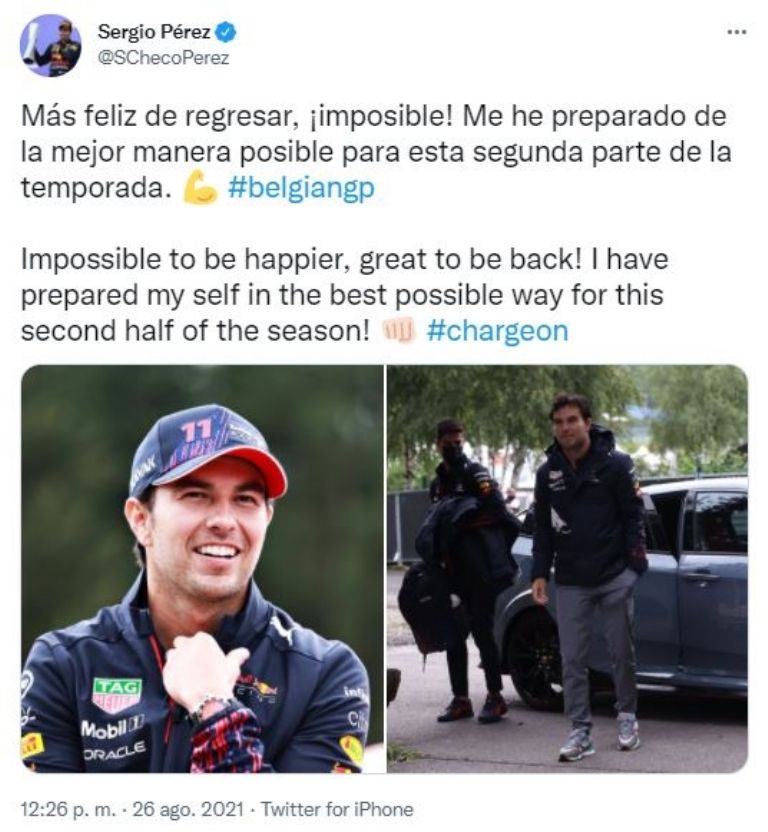Open the #chargeon hashtag
This screenshot has height=832, width=768.
coord(497,331)
